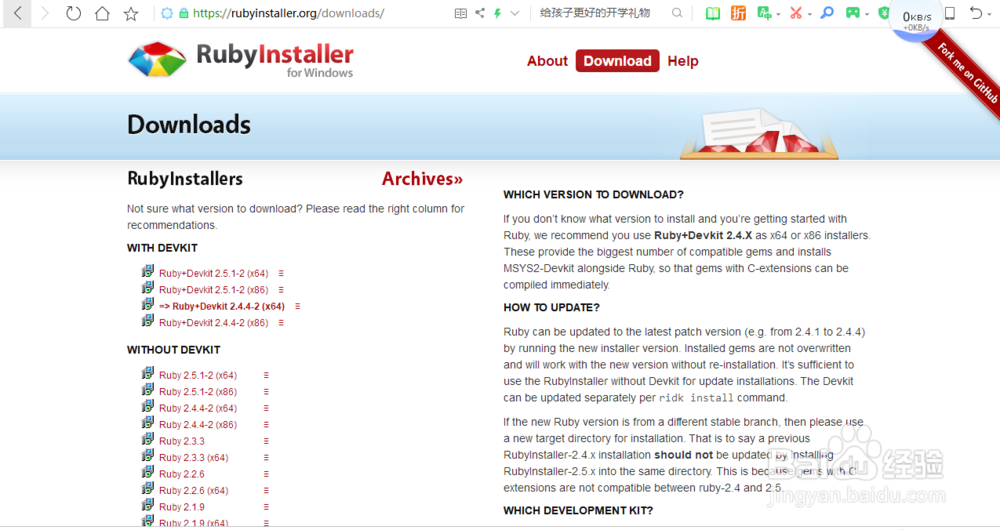Reload the page with the refresh icon
The height and width of the screenshot is (530, 1000).
click(73, 13)
